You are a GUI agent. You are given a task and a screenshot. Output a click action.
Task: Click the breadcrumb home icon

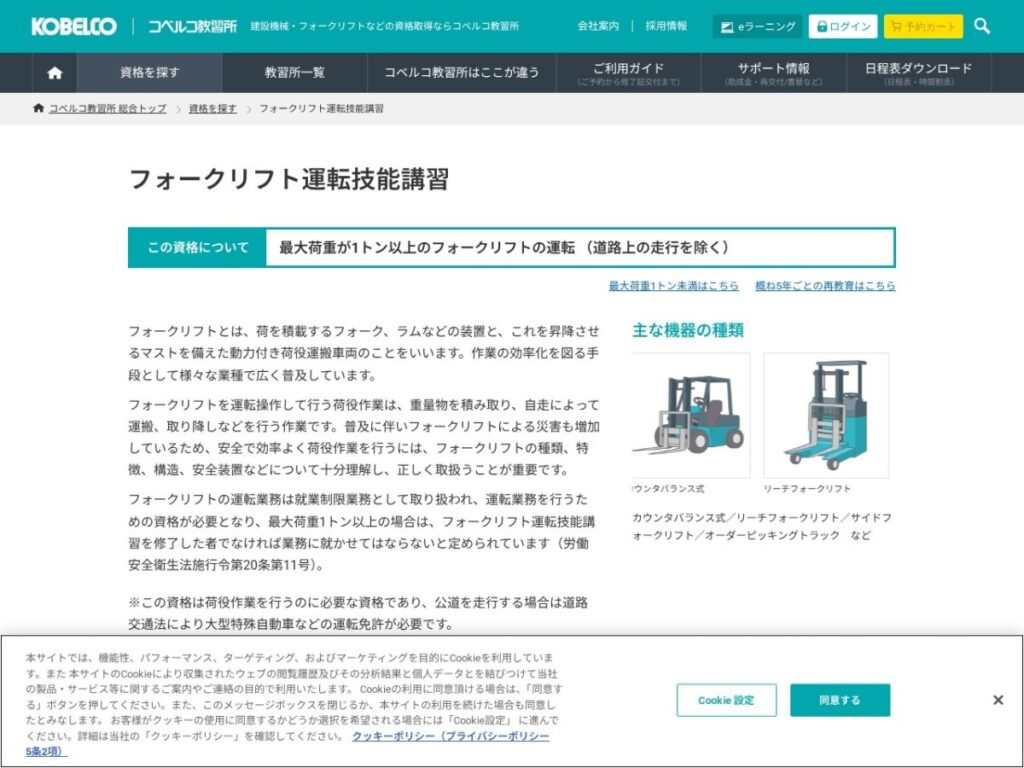[39, 108]
